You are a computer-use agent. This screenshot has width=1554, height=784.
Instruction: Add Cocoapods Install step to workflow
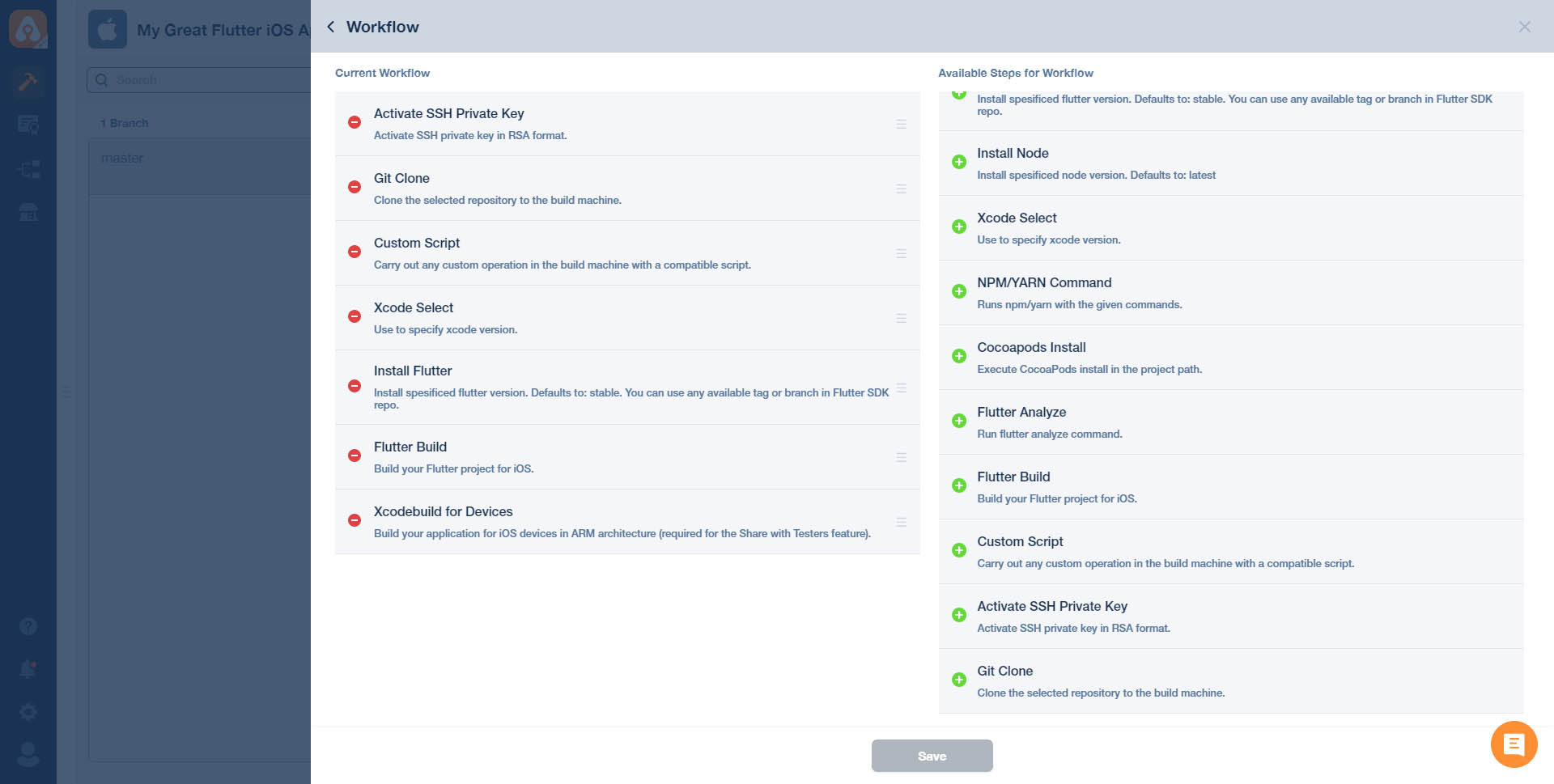pos(959,356)
